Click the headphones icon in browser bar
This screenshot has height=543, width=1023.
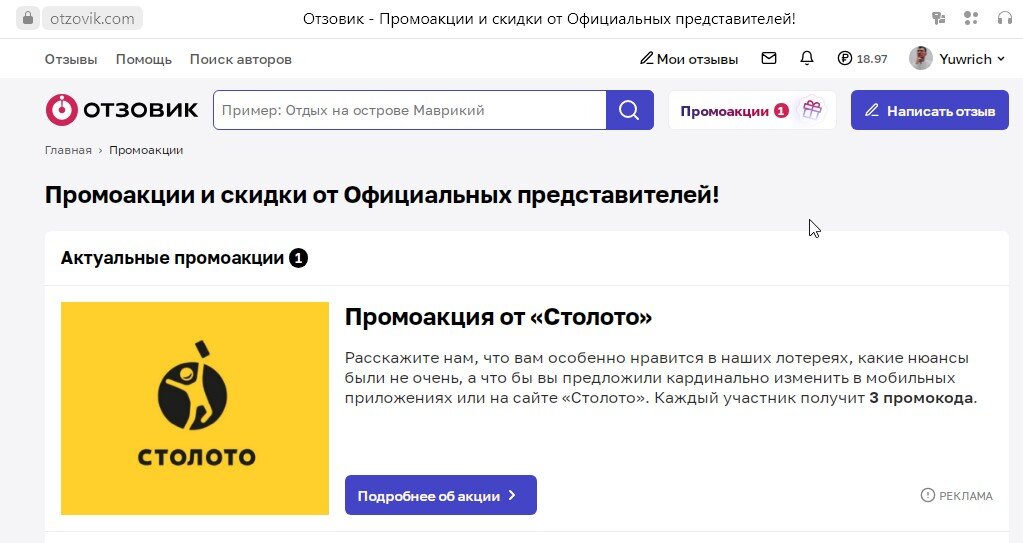coord(1005,18)
